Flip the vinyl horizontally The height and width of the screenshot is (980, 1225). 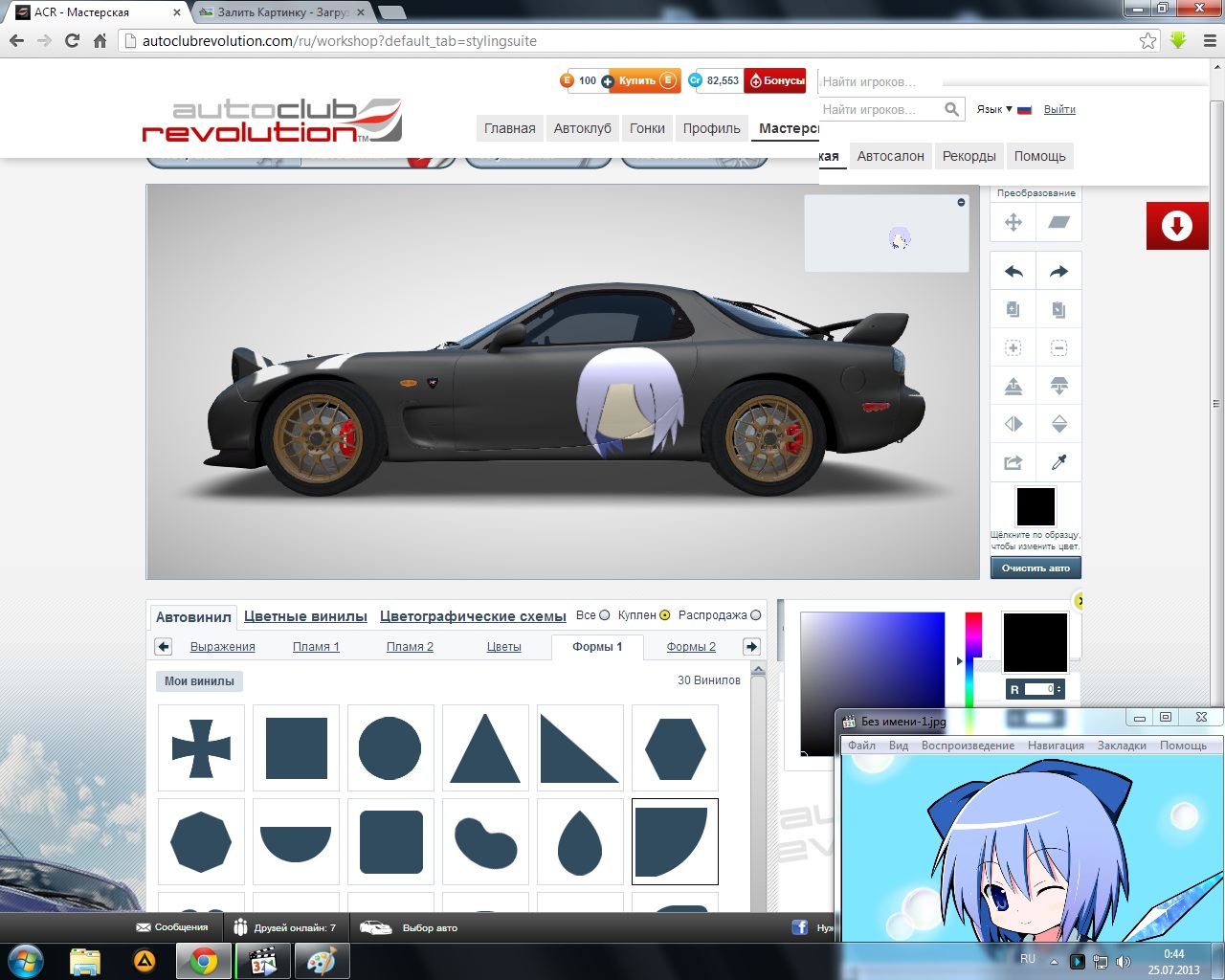click(x=1013, y=424)
